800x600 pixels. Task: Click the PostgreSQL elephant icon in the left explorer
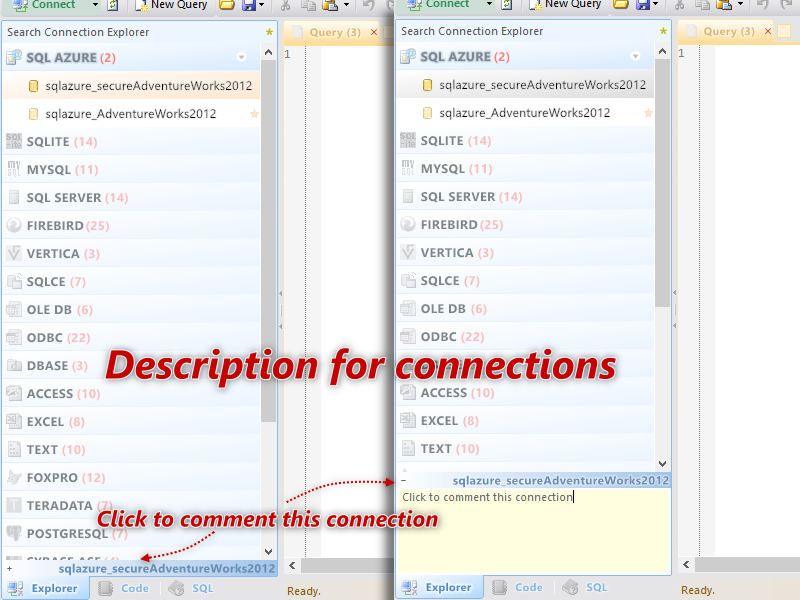pyautogui.click(x=14, y=533)
